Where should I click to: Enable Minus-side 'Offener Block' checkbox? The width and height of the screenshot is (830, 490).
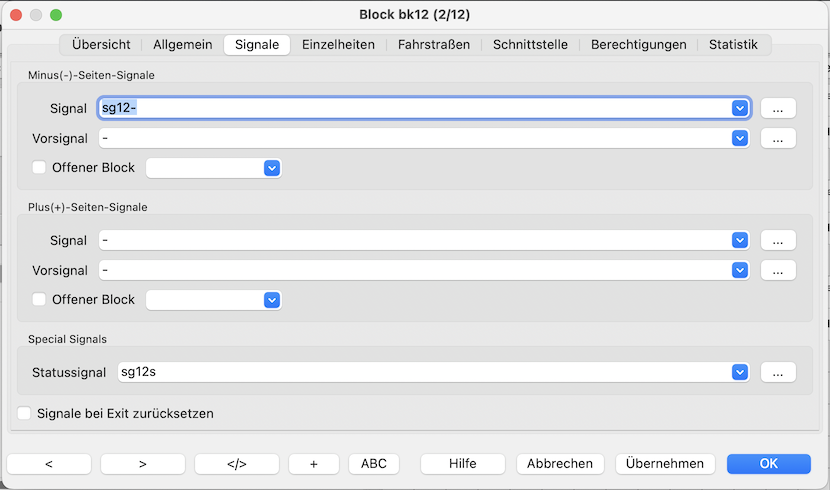click(x=40, y=168)
